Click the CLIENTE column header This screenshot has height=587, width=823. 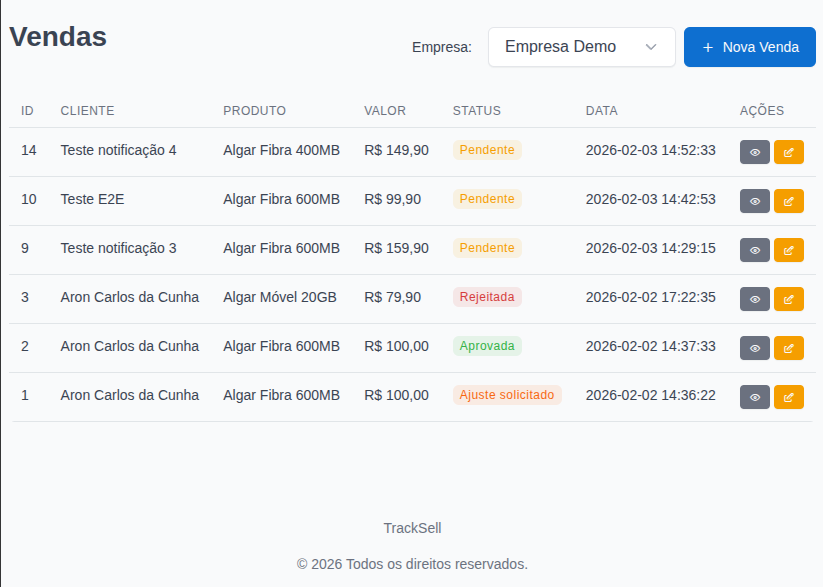[x=87, y=111]
